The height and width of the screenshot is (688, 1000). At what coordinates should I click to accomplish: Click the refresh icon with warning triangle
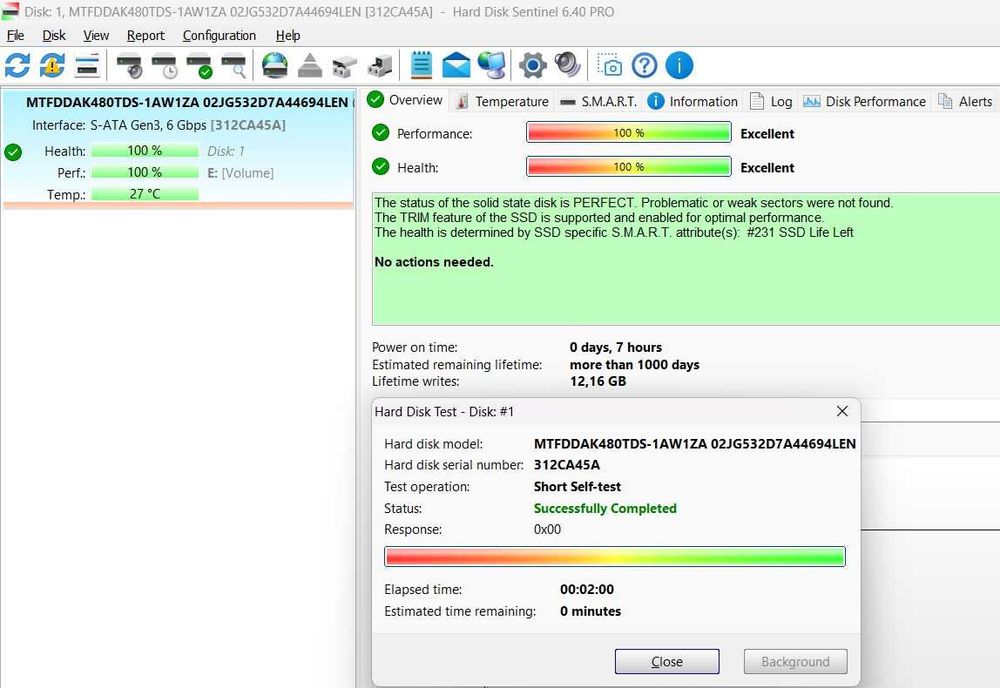tap(52, 65)
